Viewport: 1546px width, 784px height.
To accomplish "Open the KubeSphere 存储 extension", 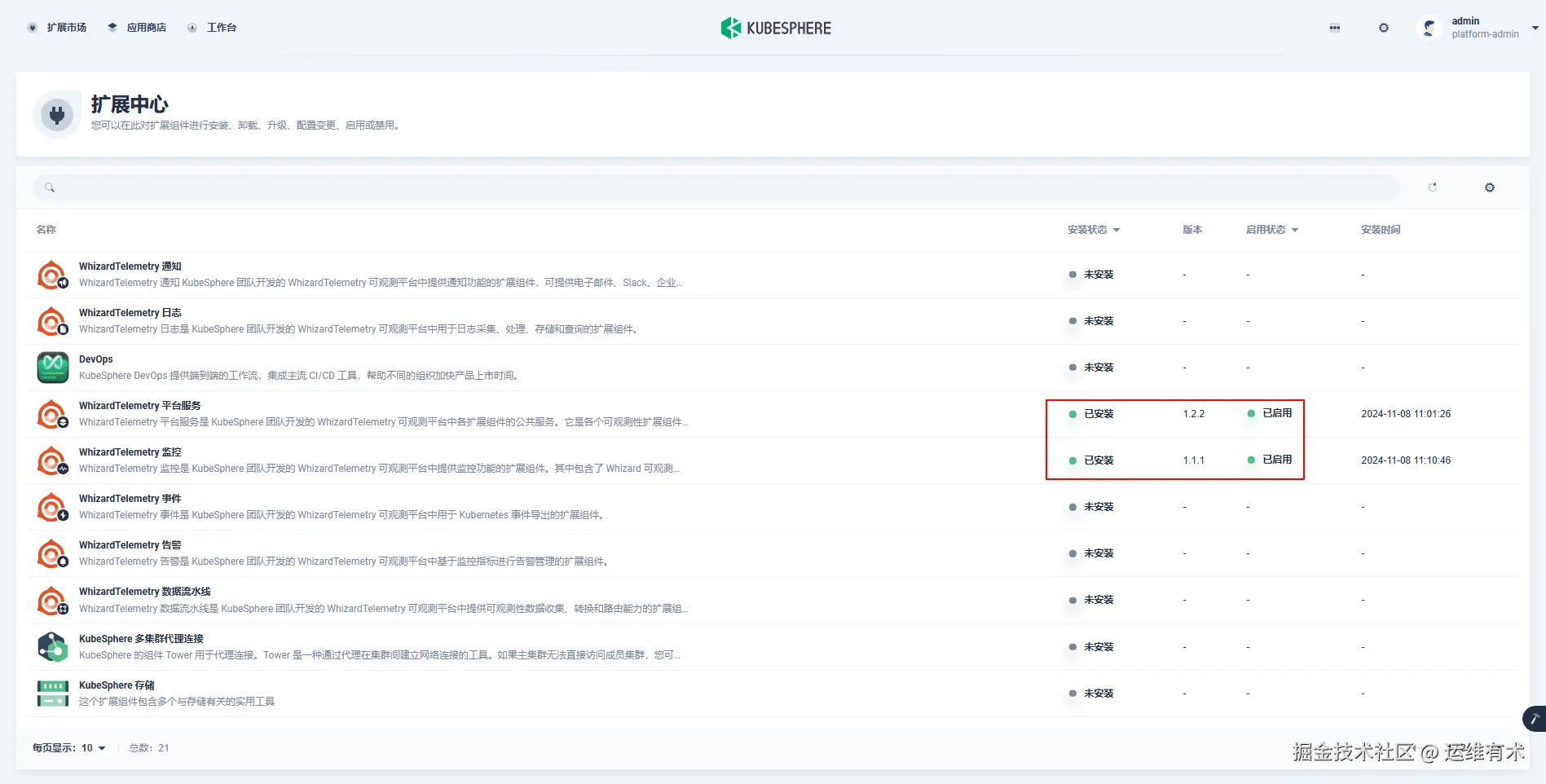I will pyautogui.click(x=117, y=685).
